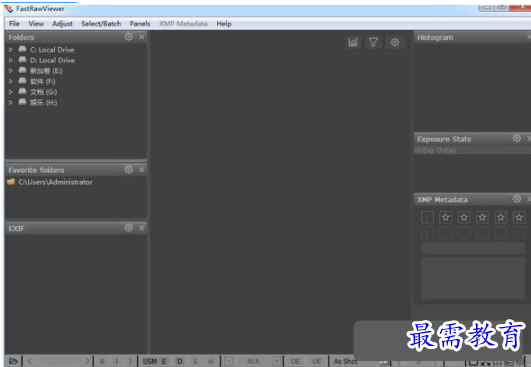
Task: Click the N/A exposure value
Action: click(253, 361)
